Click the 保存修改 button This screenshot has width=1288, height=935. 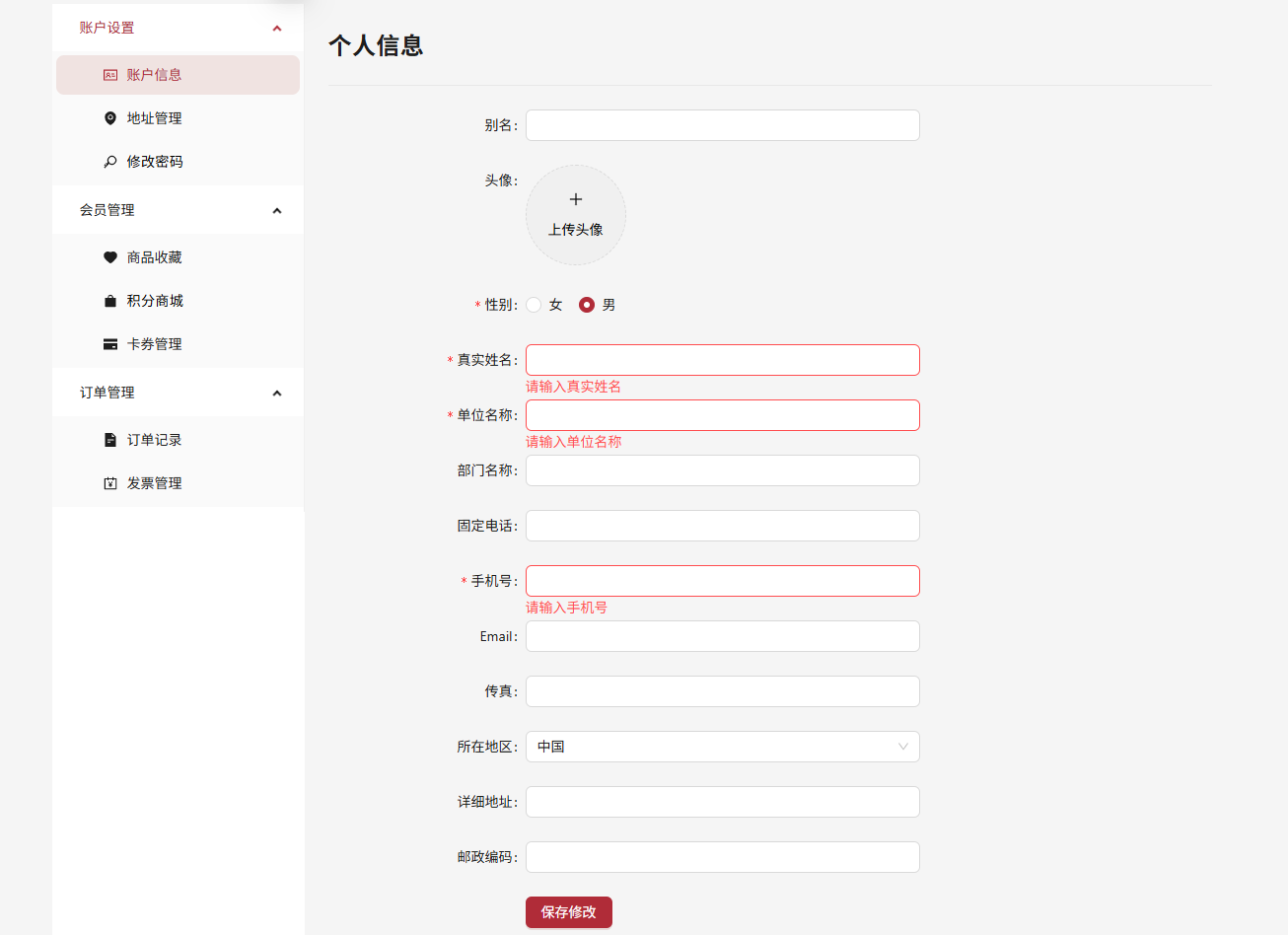coord(568,912)
